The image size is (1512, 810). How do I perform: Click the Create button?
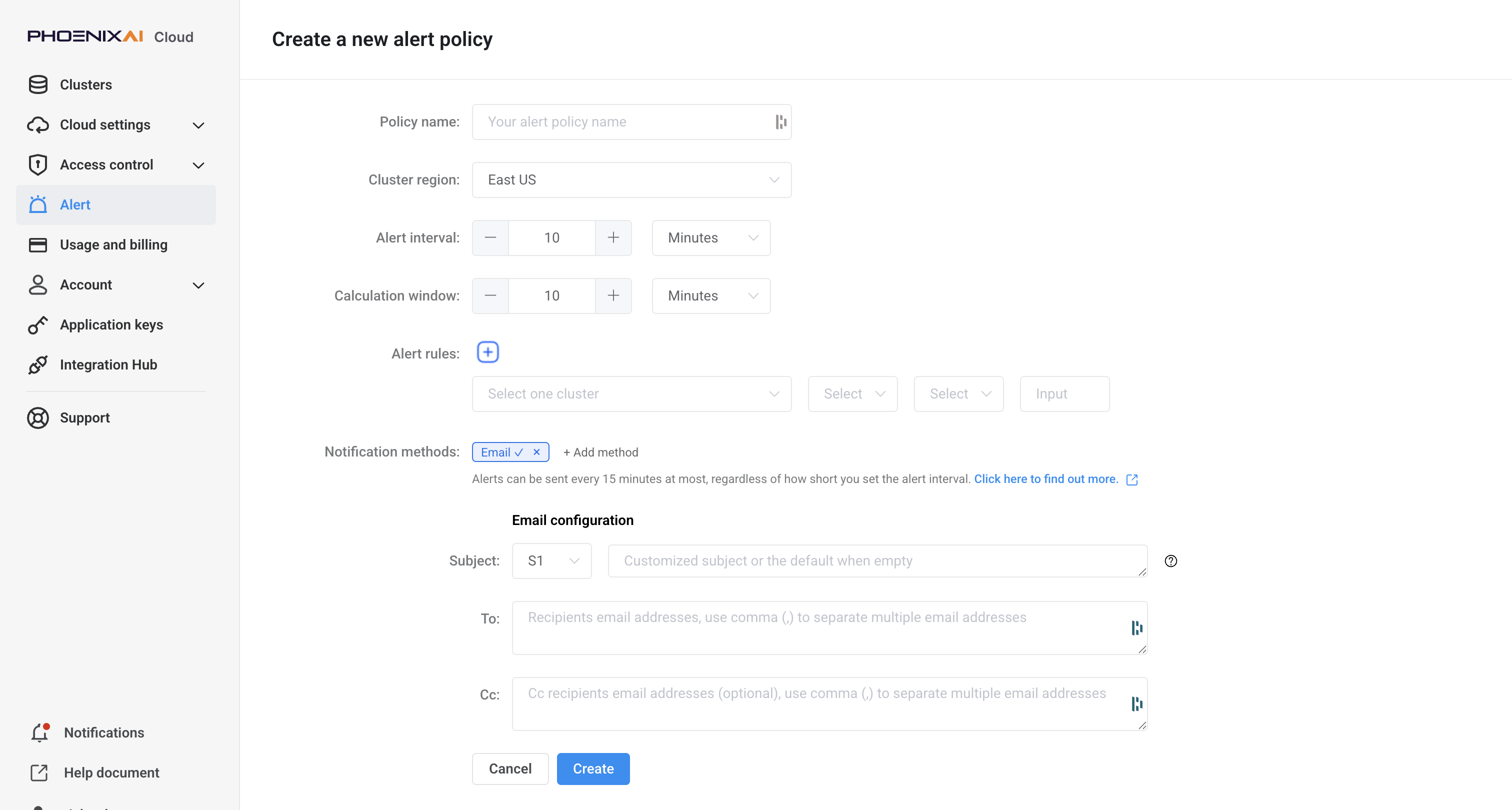click(x=593, y=768)
